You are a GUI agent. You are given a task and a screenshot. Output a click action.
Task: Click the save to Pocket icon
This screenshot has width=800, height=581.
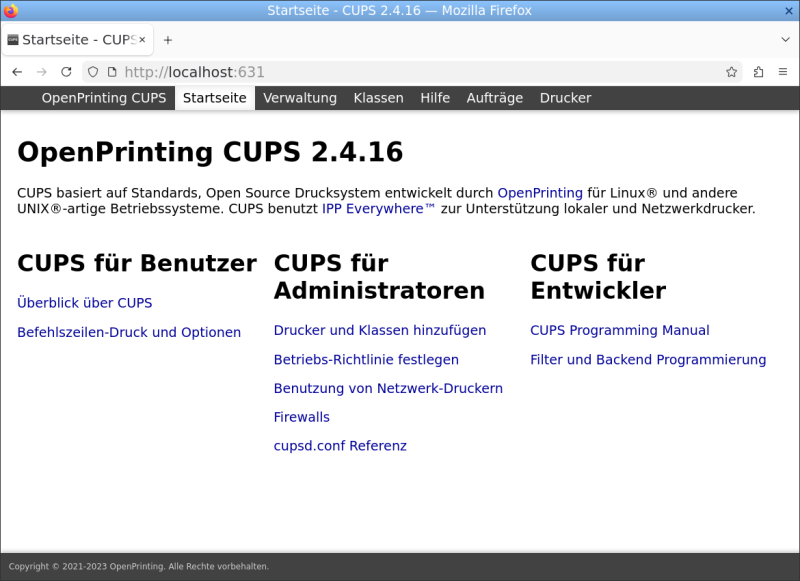click(757, 72)
